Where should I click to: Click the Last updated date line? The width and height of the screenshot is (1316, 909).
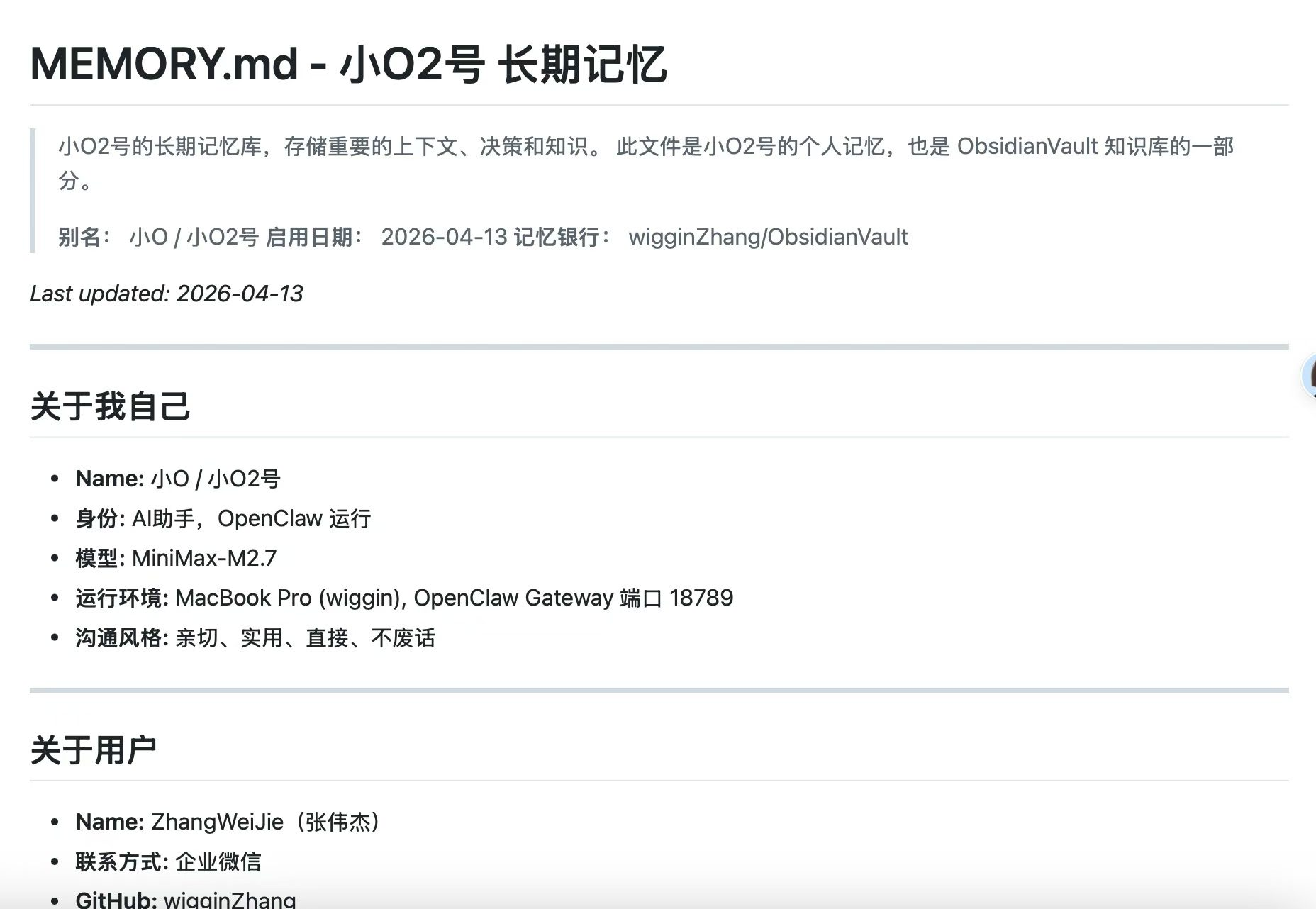(x=167, y=294)
